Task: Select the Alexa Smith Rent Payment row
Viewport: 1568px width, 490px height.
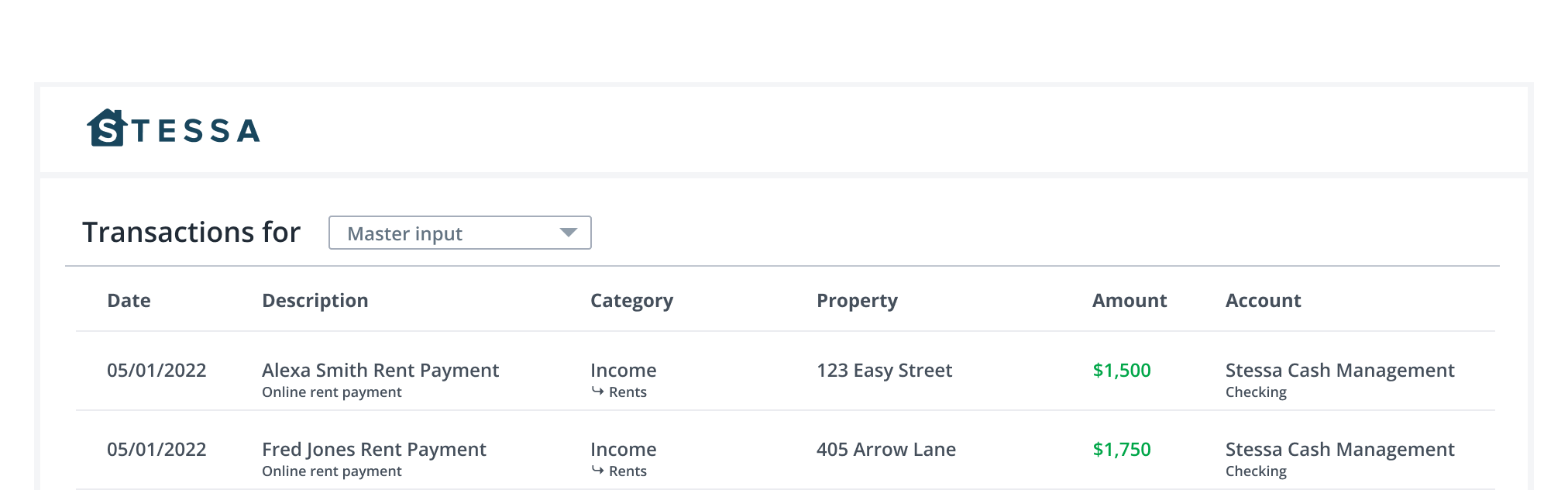Action: point(380,371)
